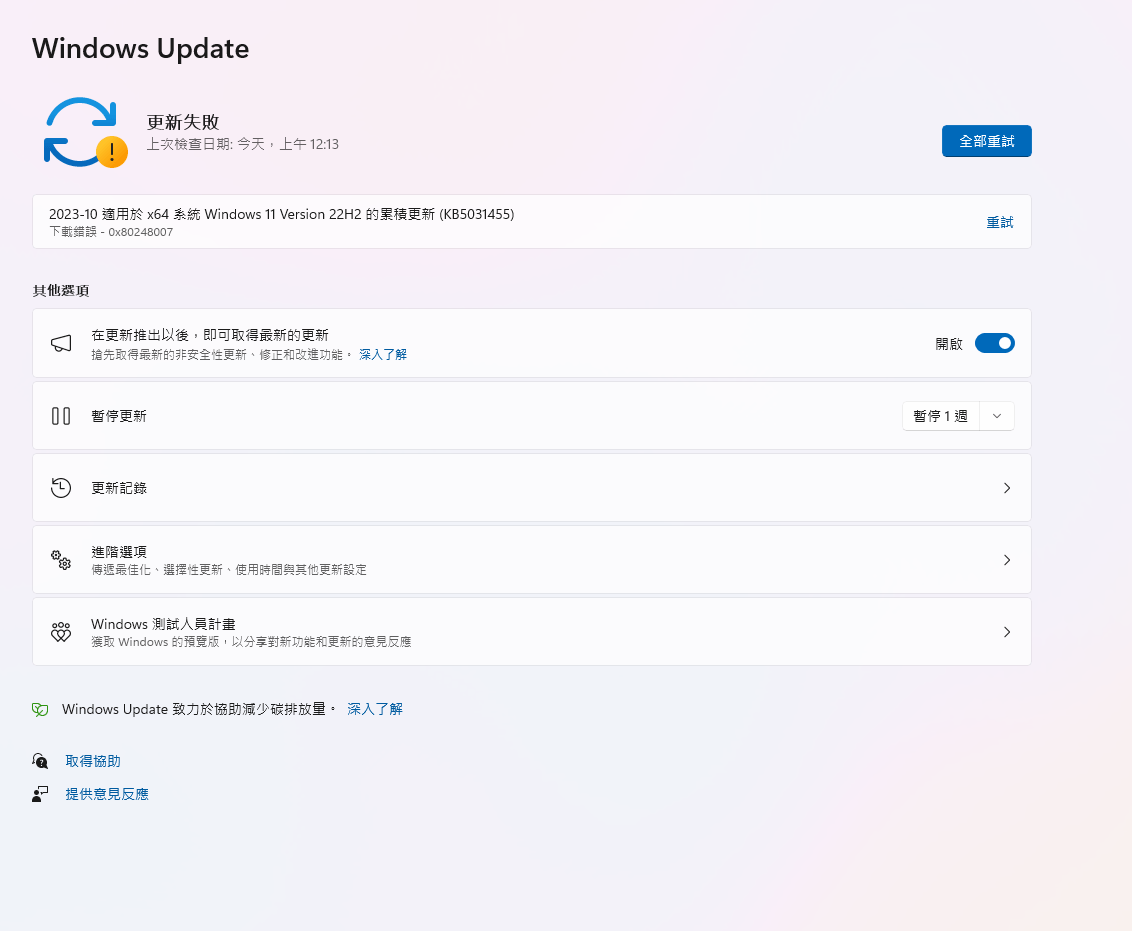Viewport: 1132px width, 931px height.
Task: Click the pause icon beside 暫停更新
Action: [61, 416]
